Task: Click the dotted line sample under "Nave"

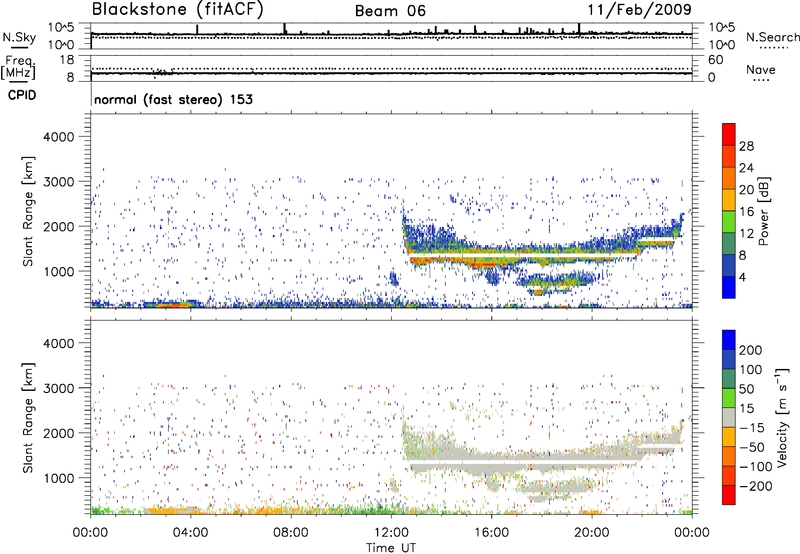Action: [762, 81]
